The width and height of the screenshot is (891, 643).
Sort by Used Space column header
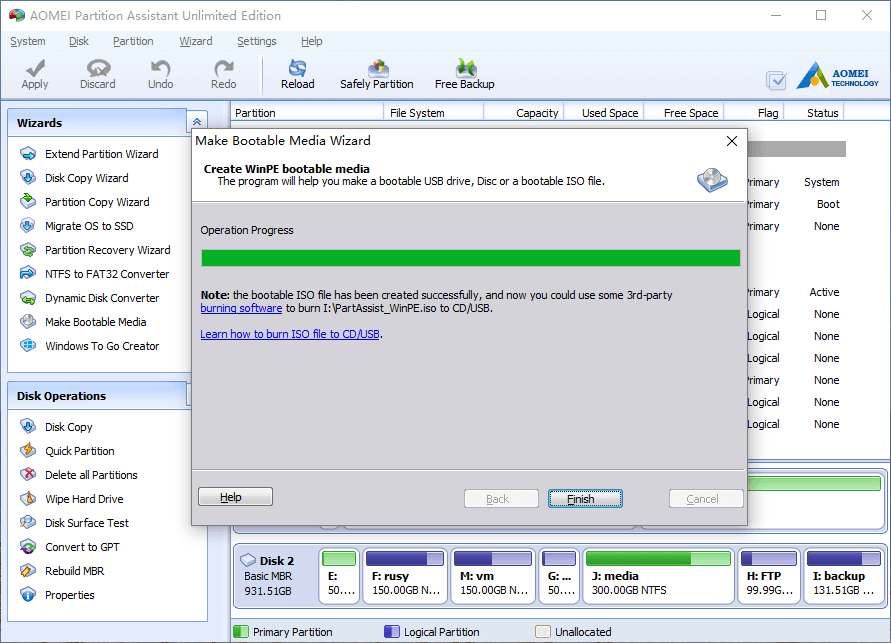pos(604,112)
